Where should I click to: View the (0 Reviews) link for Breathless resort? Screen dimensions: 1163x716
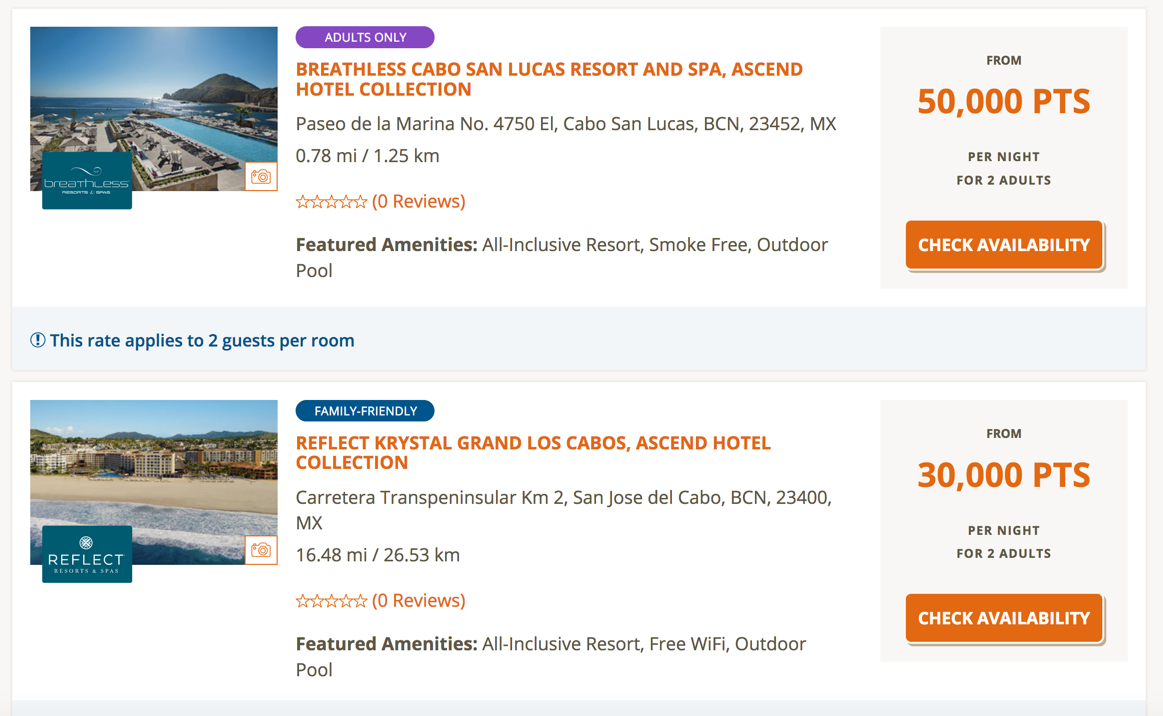[418, 201]
